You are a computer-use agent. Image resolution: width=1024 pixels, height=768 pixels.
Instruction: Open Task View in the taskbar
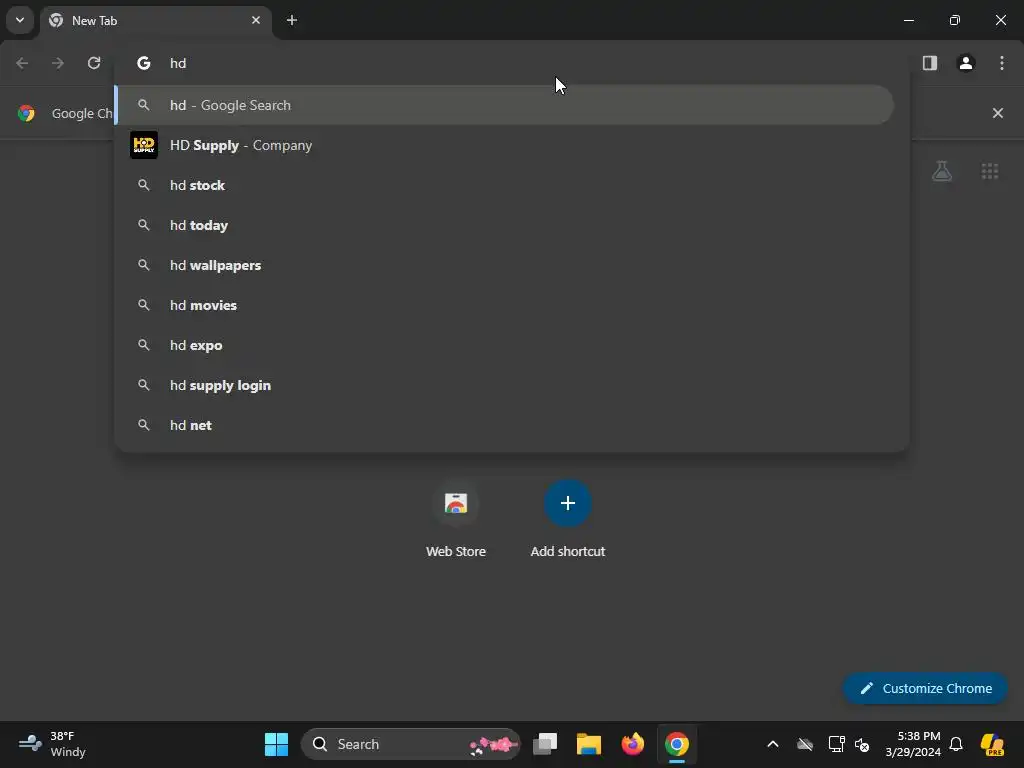(545, 744)
